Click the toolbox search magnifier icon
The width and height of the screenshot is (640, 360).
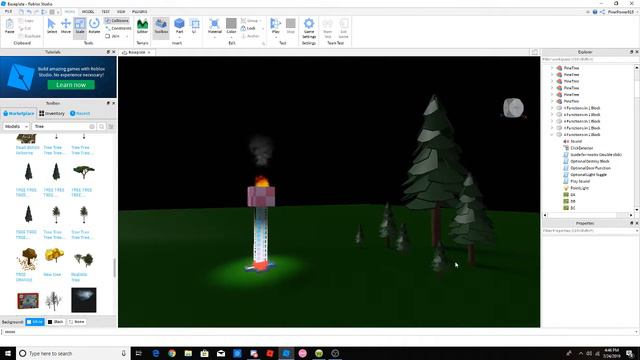click(x=102, y=127)
